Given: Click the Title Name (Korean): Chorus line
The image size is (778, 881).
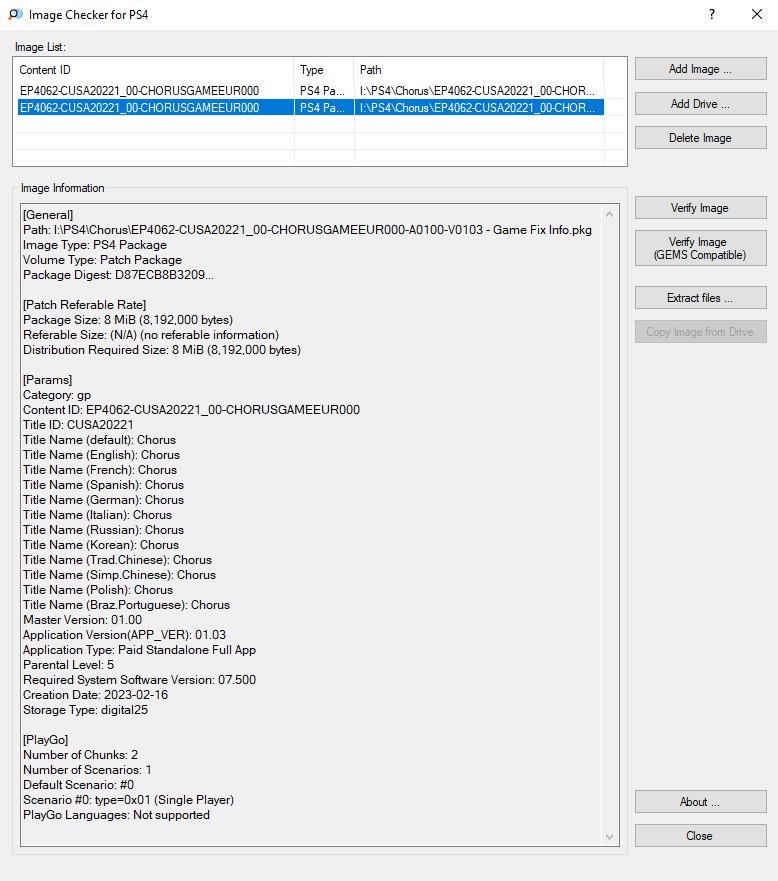Looking at the screenshot, I should pyautogui.click(x=101, y=545).
